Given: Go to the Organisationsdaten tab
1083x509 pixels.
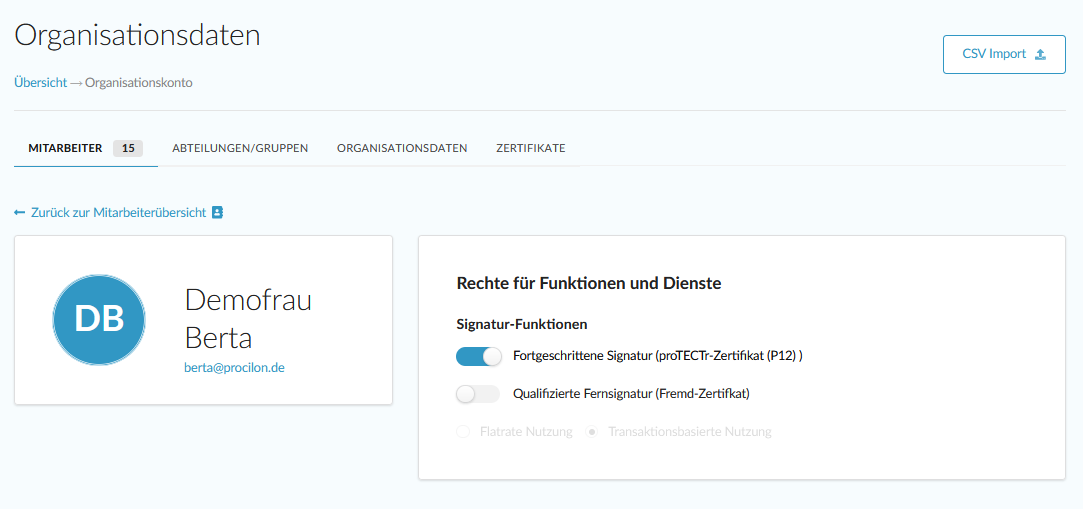Looking at the screenshot, I should (x=402, y=148).
